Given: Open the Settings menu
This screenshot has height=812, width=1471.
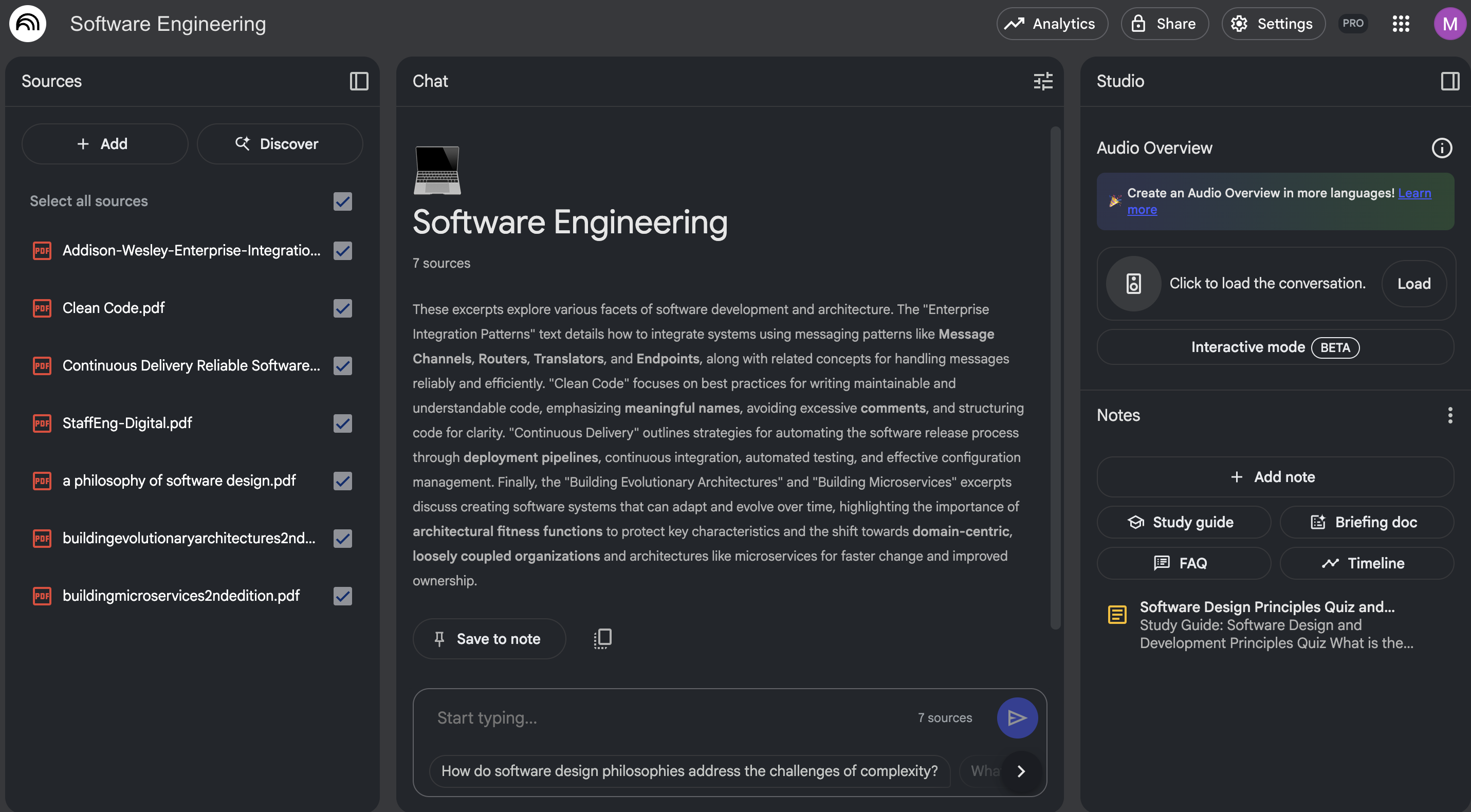Looking at the screenshot, I should [1273, 24].
